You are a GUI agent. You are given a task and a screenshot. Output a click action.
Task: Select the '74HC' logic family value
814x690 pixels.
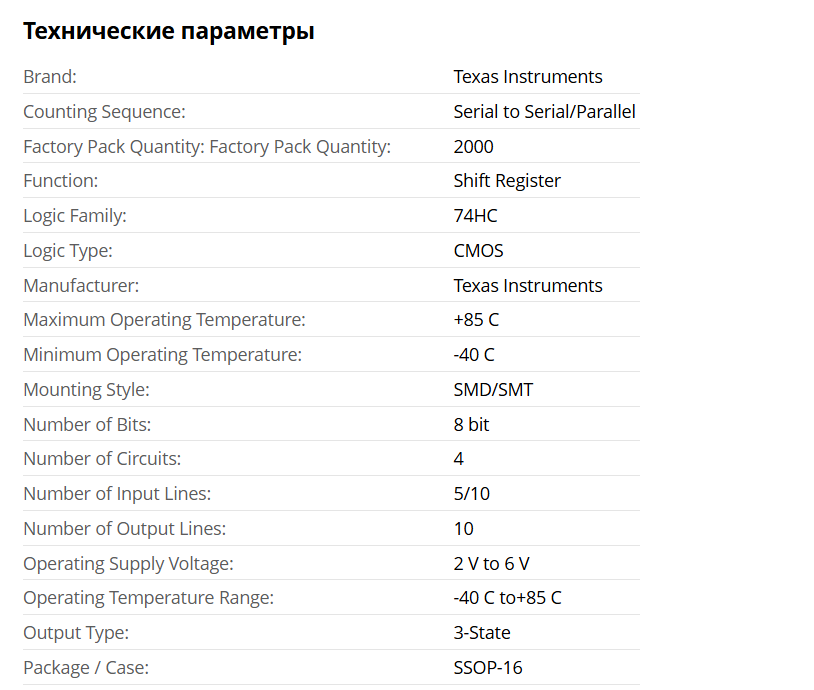tap(475, 216)
